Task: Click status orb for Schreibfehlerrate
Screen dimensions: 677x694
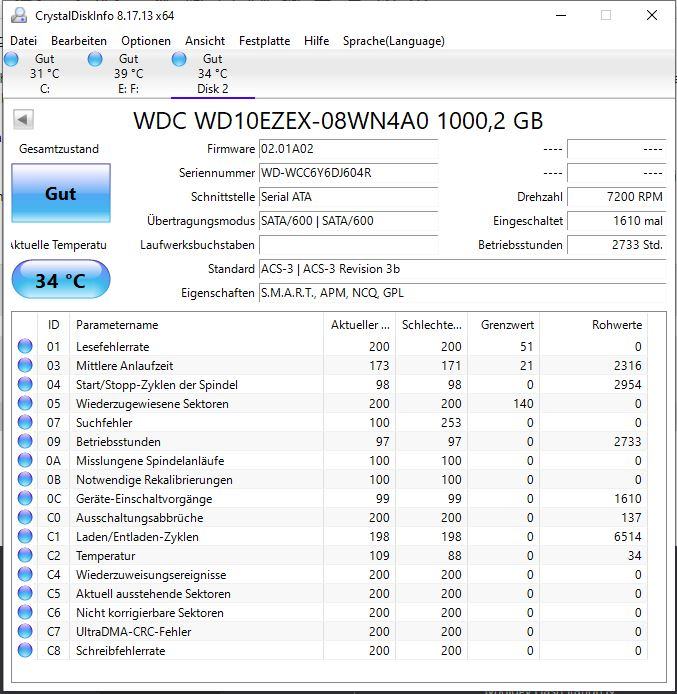Action: [25, 651]
